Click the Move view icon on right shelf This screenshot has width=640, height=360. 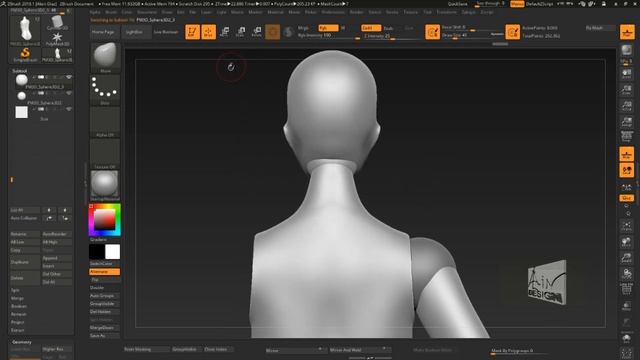pyautogui.click(x=627, y=242)
